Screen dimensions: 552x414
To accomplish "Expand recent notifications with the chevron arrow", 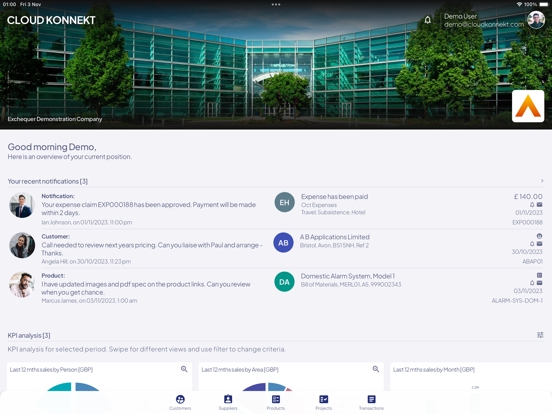I will pos(542,181).
